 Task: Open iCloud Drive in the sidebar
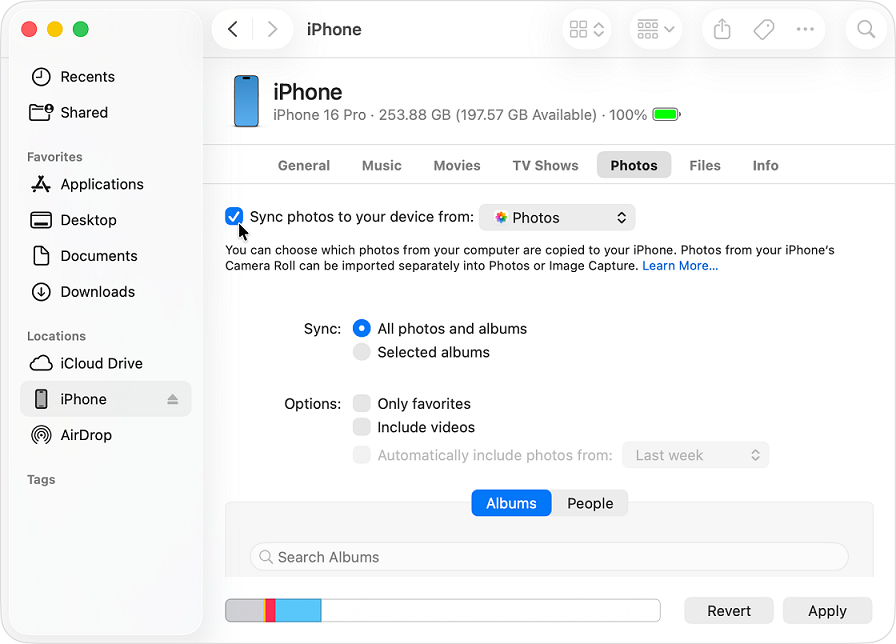[x=101, y=363]
